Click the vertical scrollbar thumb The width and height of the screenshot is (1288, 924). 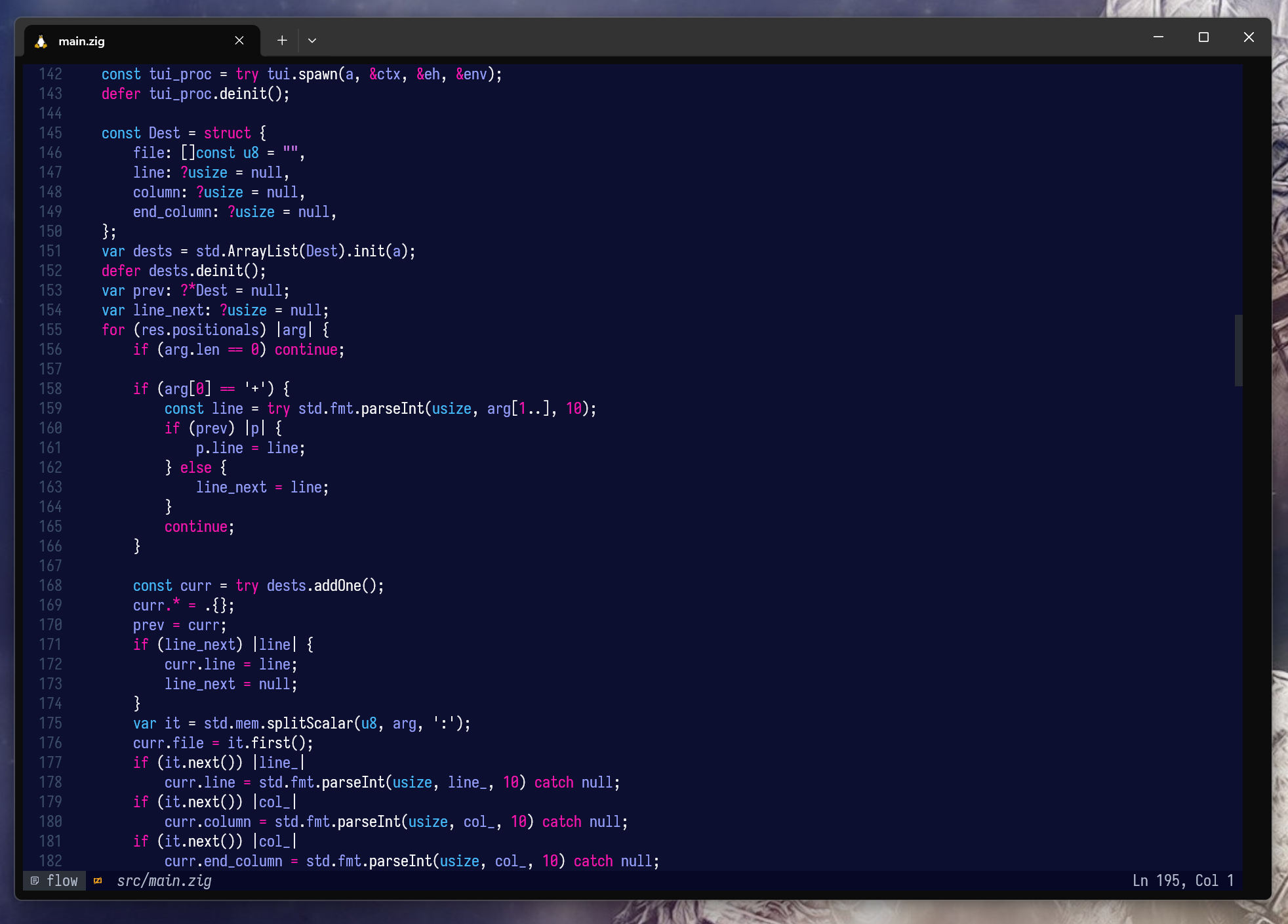click(x=1238, y=350)
